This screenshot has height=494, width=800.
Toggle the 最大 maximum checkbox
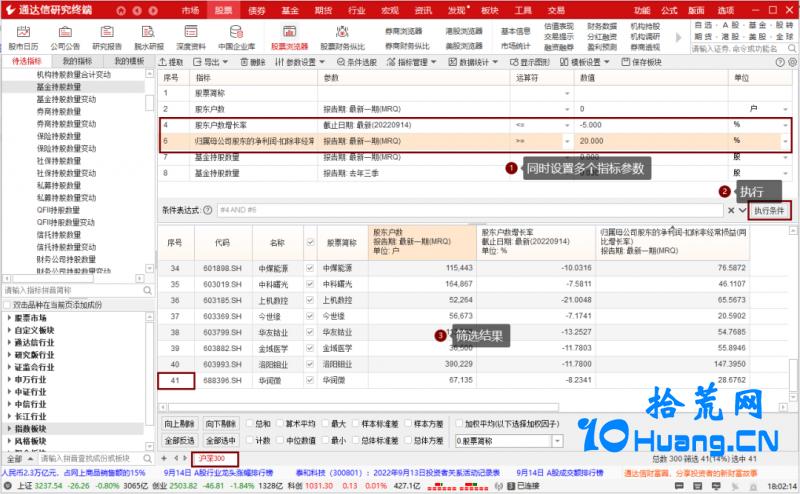point(325,424)
